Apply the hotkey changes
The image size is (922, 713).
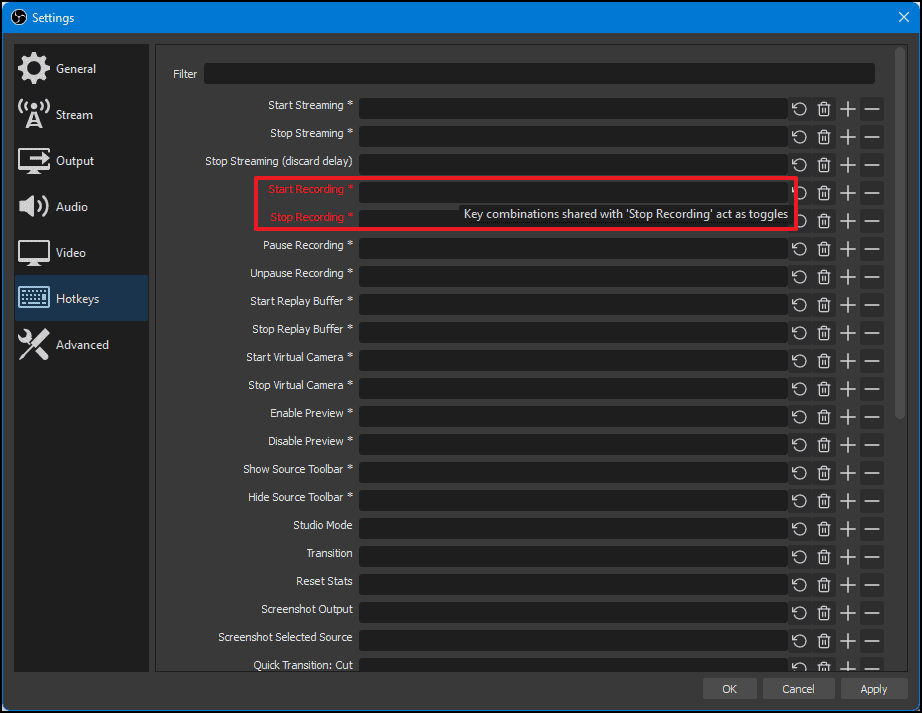click(x=874, y=688)
